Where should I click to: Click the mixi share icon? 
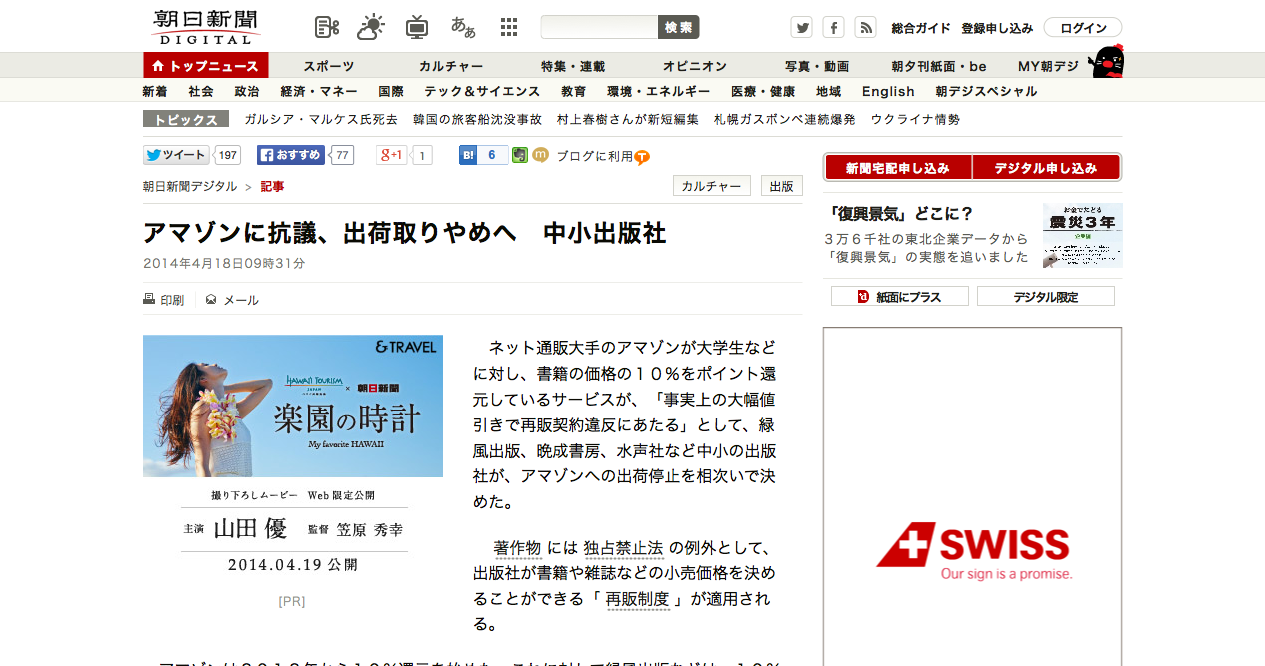click(541, 155)
